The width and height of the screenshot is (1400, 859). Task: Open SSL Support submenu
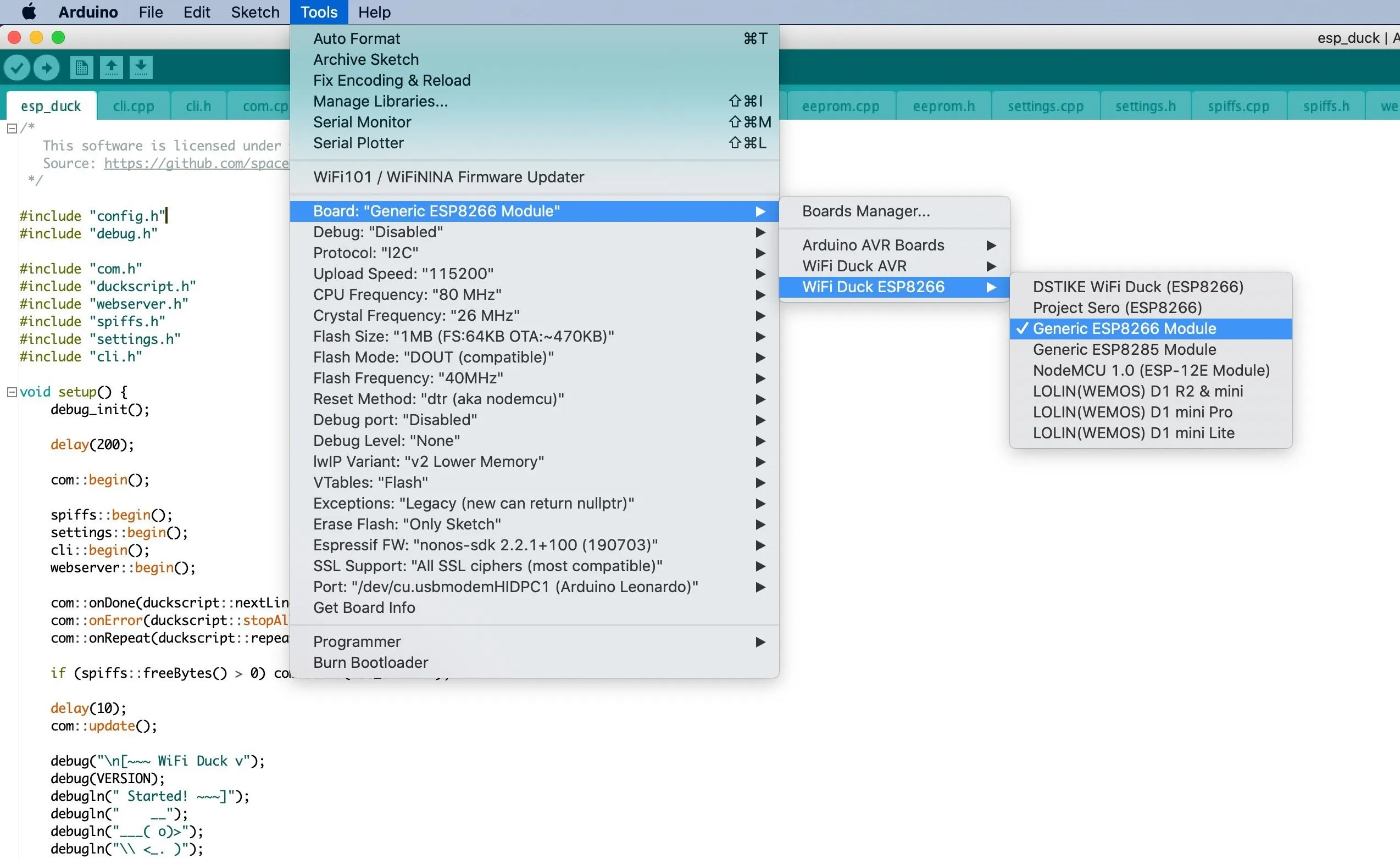[x=534, y=566]
